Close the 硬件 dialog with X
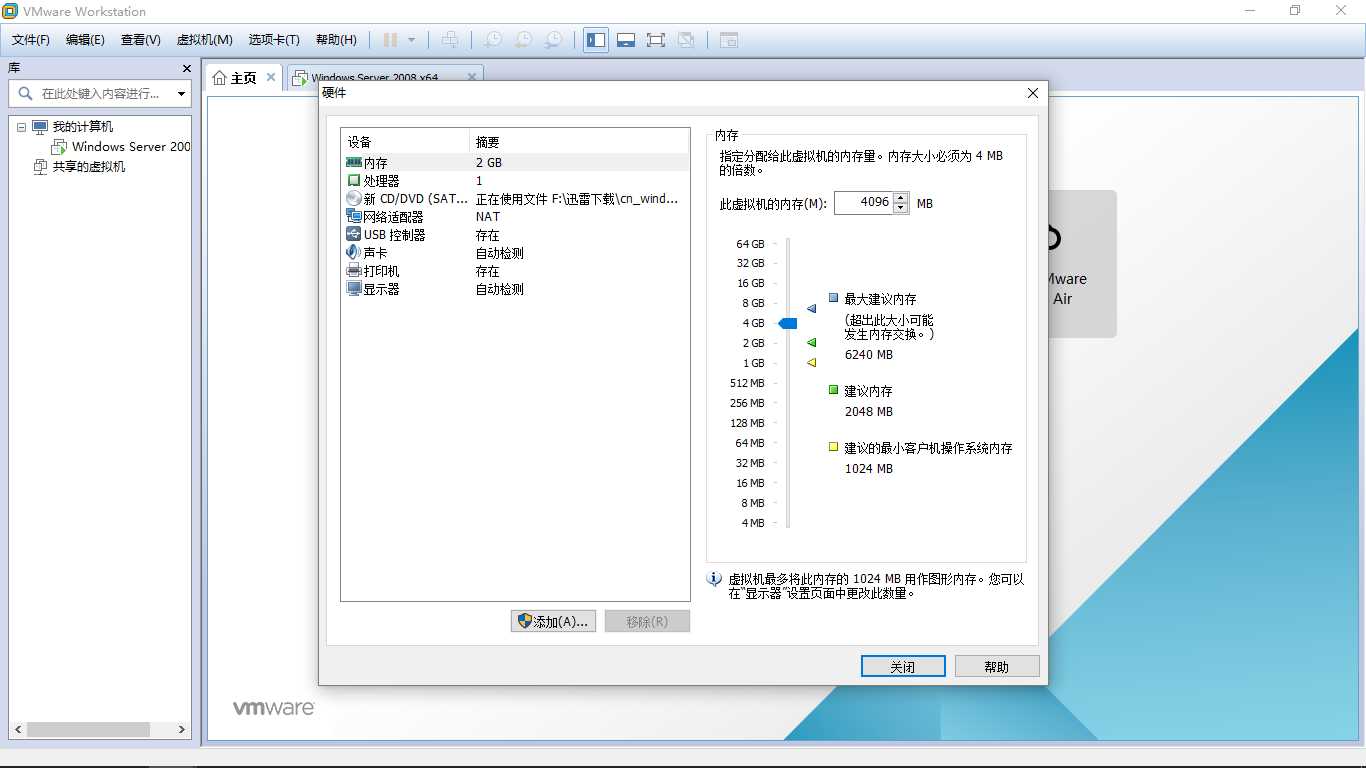This screenshot has width=1366, height=768. click(x=1033, y=93)
